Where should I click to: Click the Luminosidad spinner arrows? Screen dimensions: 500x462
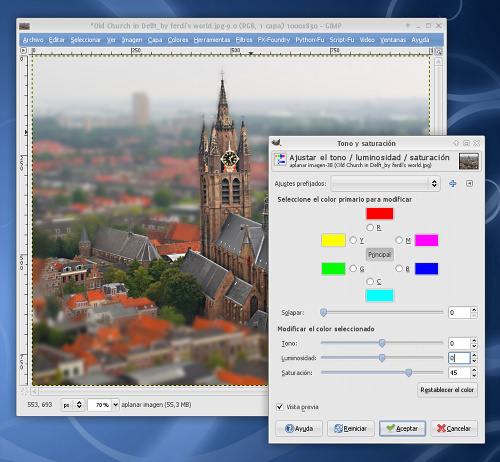coord(474,358)
